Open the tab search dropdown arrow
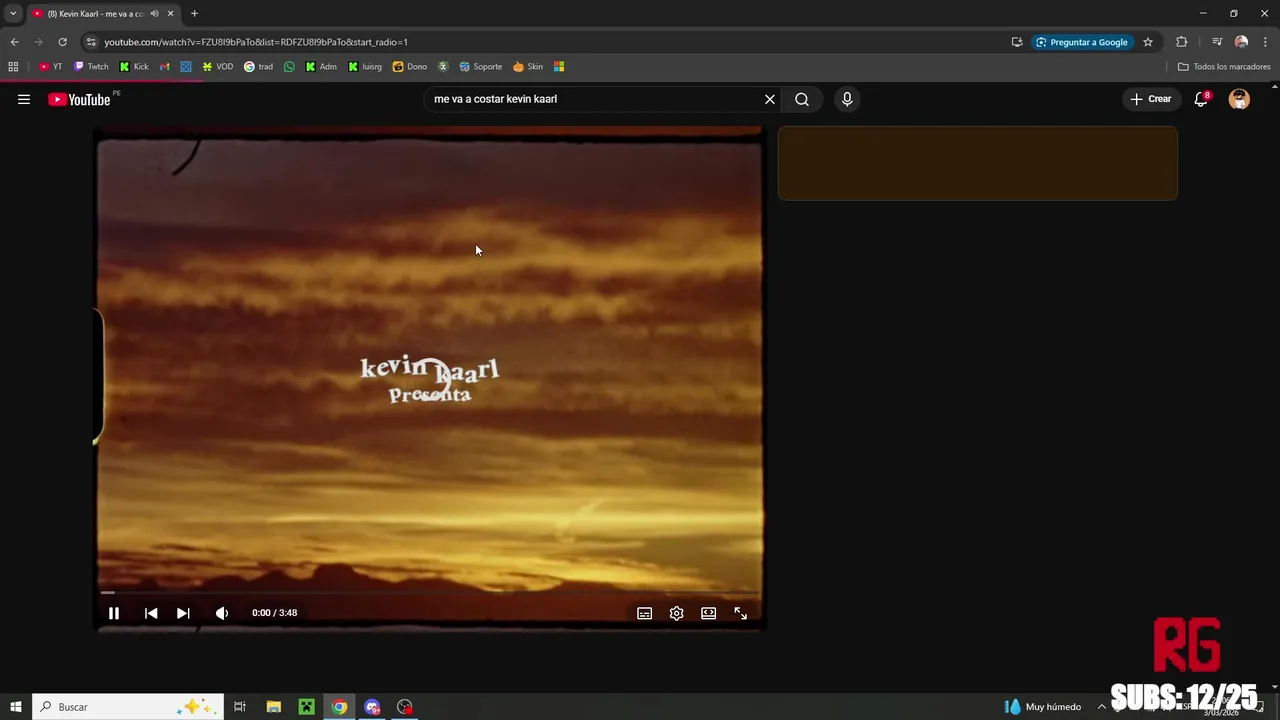This screenshot has height=720, width=1280. (13, 13)
